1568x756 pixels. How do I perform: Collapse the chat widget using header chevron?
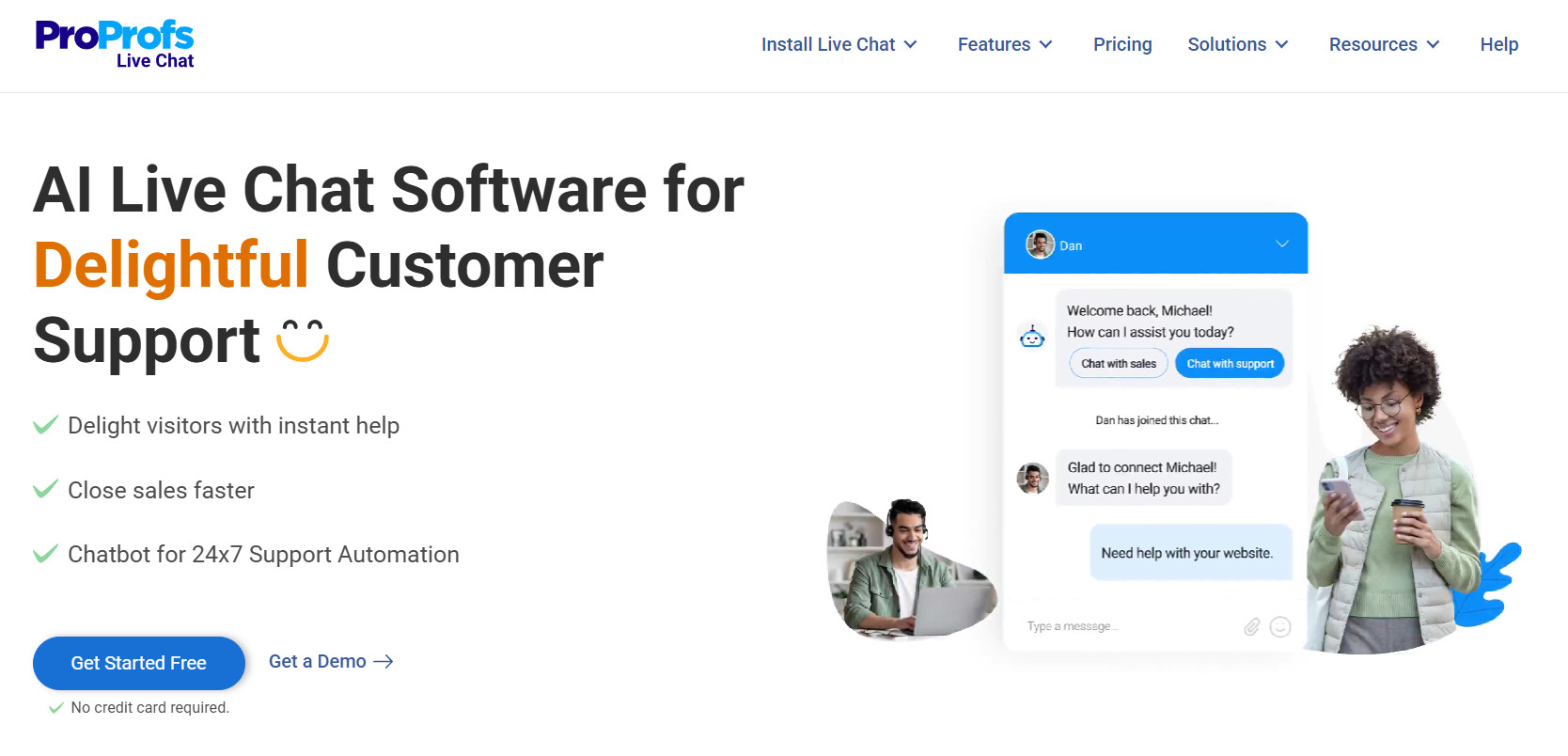[1282, 244]
